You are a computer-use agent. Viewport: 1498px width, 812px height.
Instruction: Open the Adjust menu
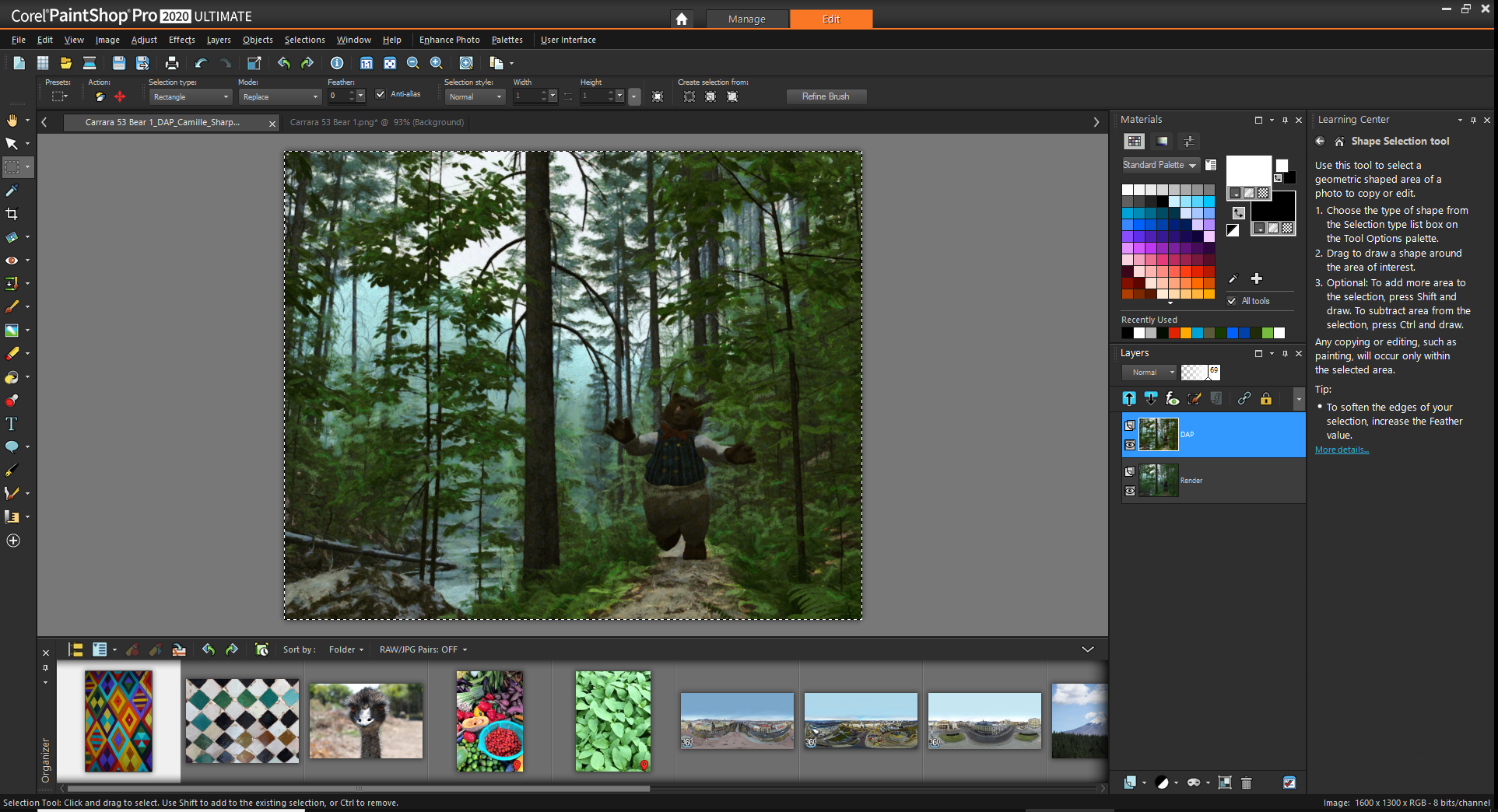144,40
